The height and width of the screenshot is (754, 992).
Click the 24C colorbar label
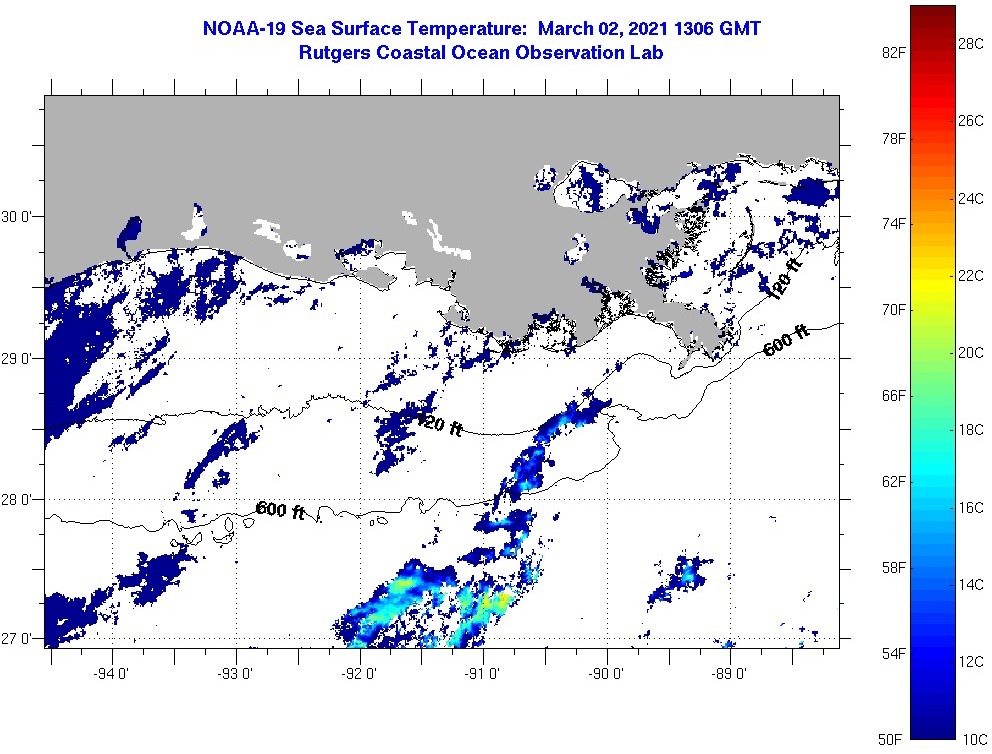tap(971, 199)
